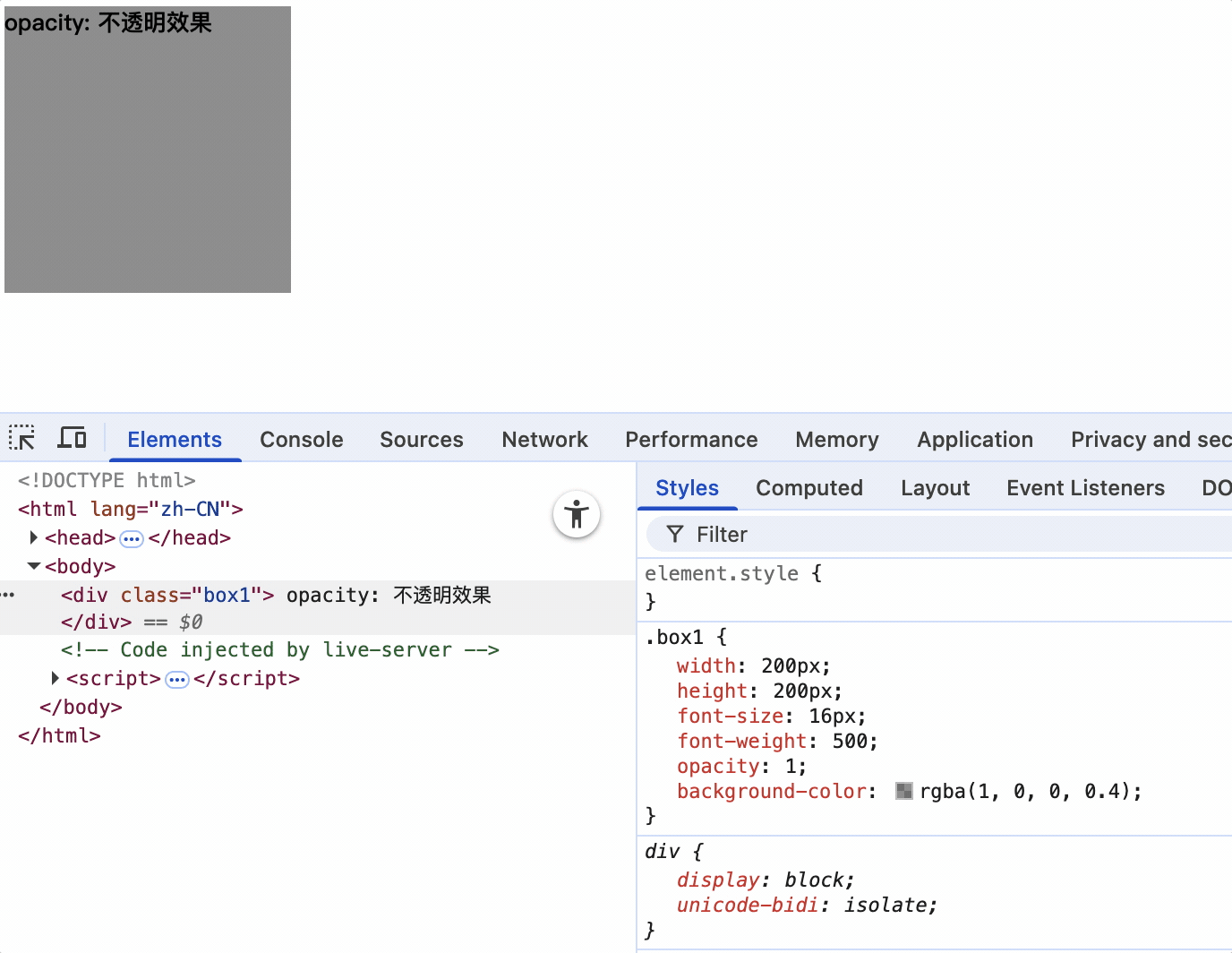Activate the inspect element picker icon
Screen dimensions: 1232x953
coord(21,438)
